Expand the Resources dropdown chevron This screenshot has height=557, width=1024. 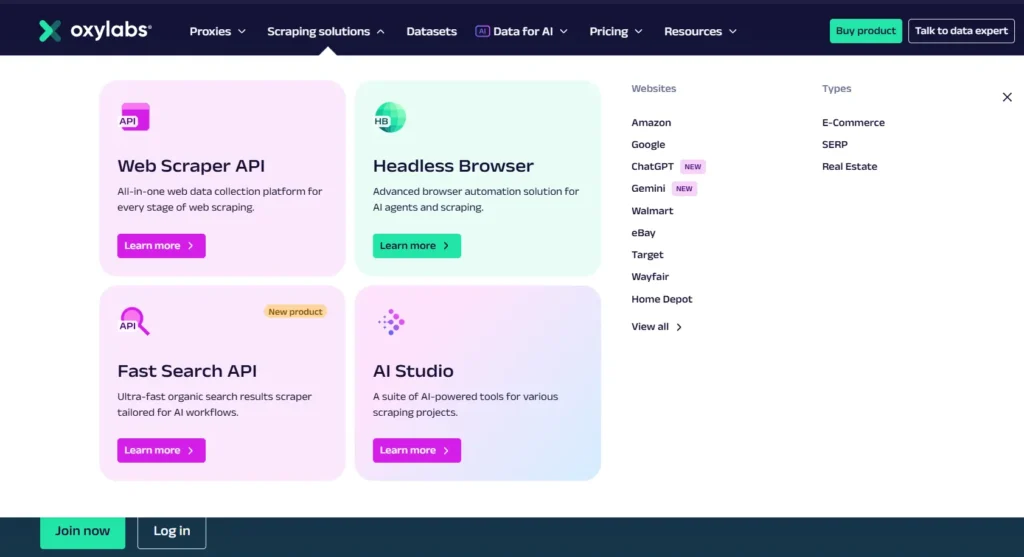(x=733, y=31)
